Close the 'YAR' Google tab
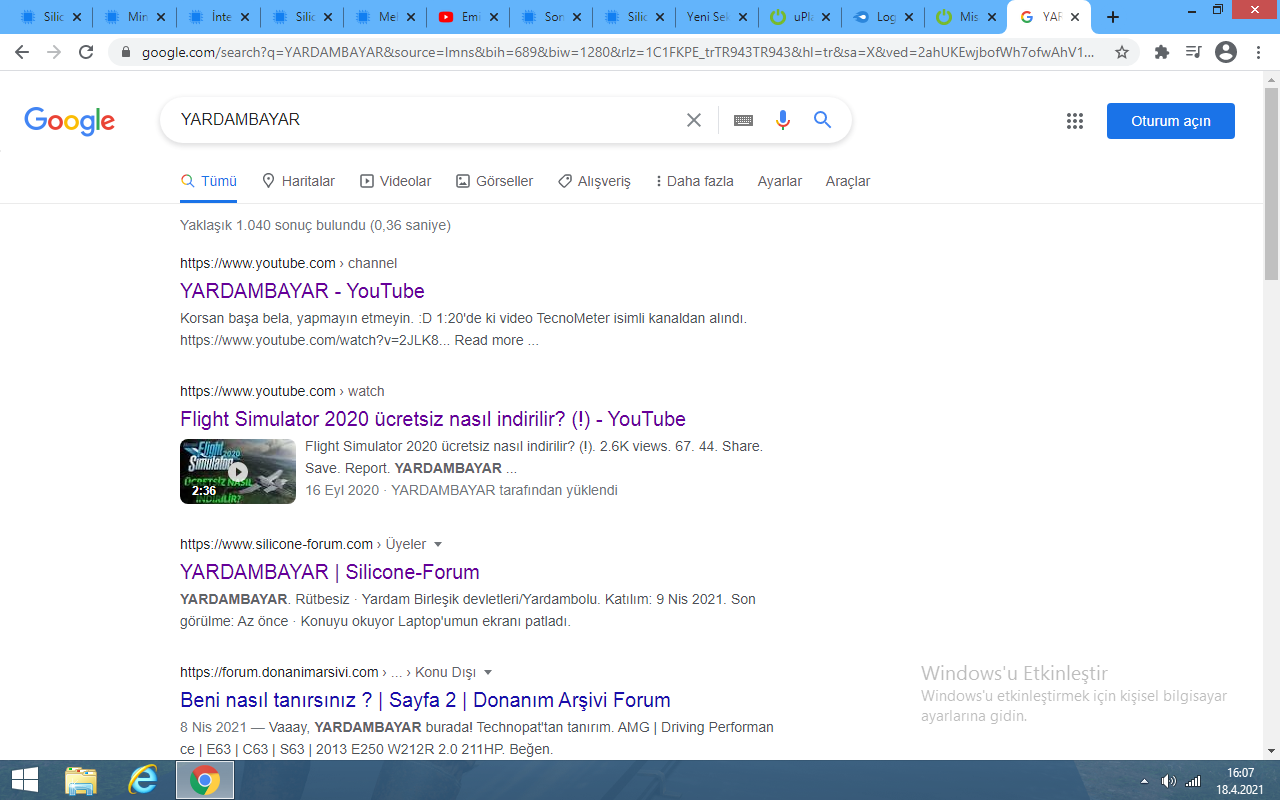 [x=1076, y=17]
